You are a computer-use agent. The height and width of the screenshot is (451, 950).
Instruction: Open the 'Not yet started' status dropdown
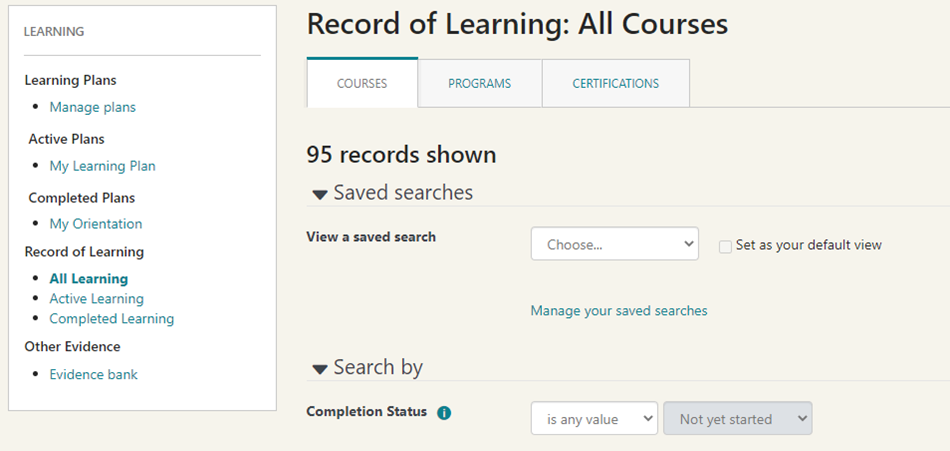coord(738,419)
